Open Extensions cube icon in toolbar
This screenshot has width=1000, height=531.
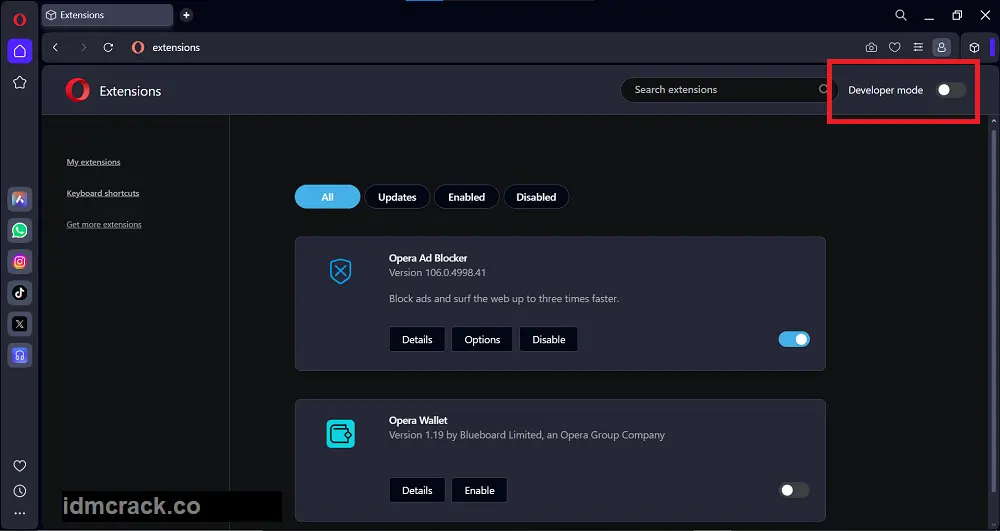point(974,47)
